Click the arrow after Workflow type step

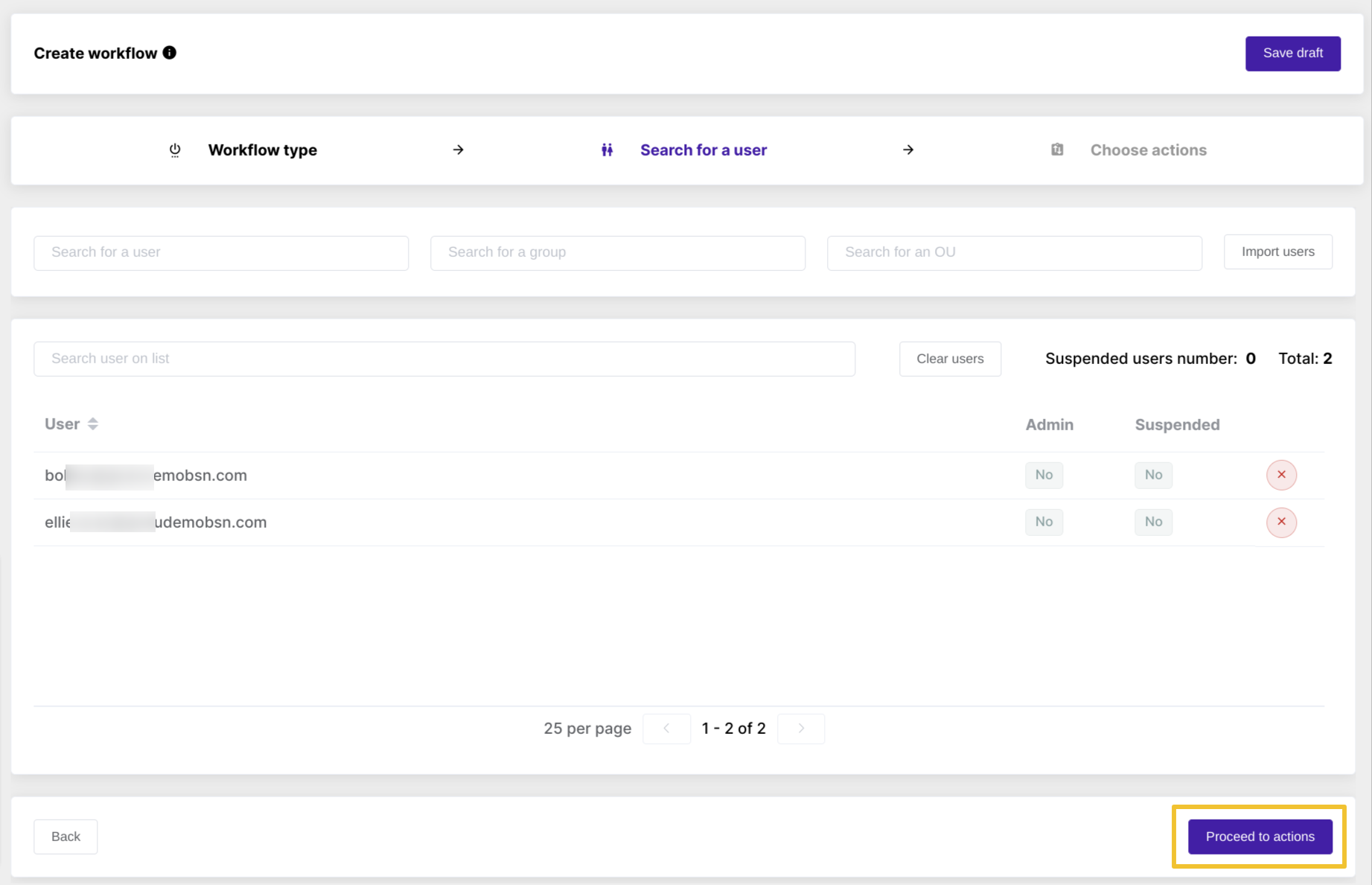pyautogui.click(x=459, y=150)
